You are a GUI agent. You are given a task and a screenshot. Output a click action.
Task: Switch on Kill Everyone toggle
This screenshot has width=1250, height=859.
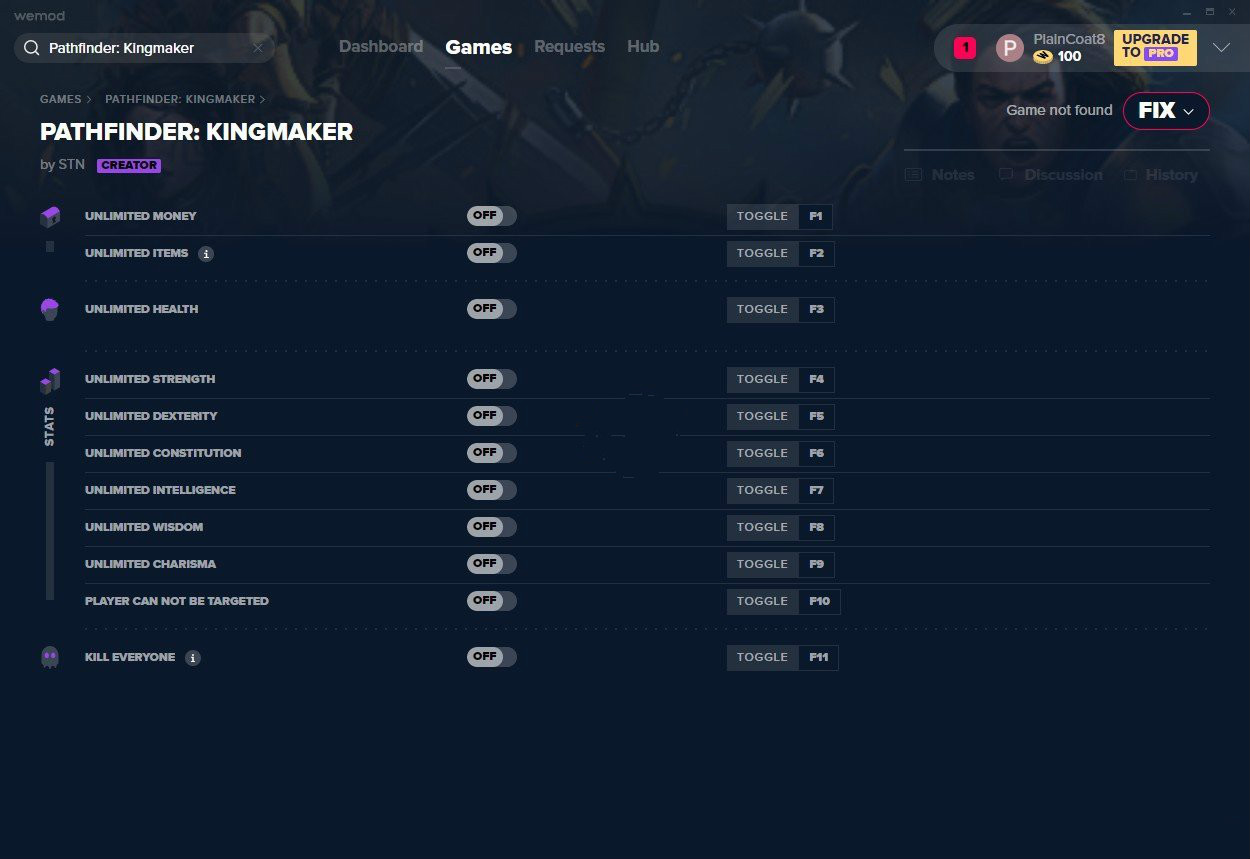pos(492,657)
